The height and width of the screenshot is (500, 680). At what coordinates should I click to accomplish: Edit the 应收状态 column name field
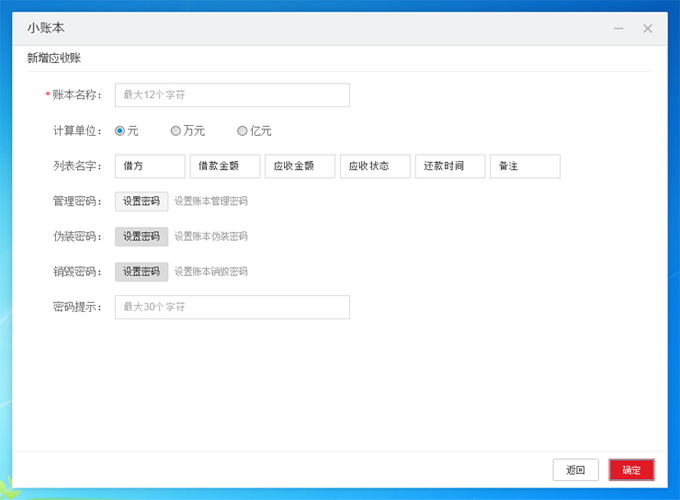click(x=375, y=166)
